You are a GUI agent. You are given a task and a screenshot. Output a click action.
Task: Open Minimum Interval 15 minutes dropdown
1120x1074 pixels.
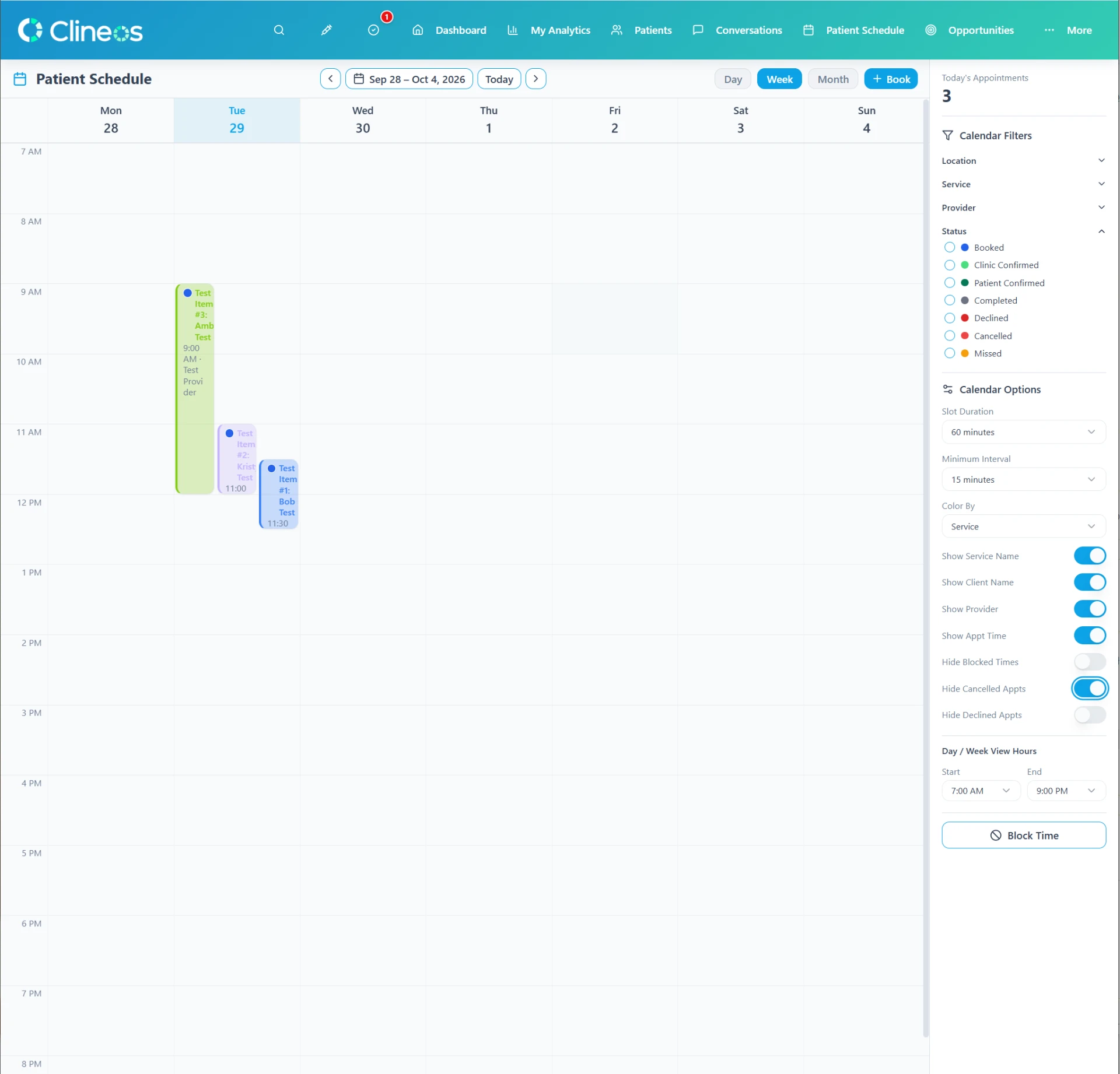(x=1024, y=479)
